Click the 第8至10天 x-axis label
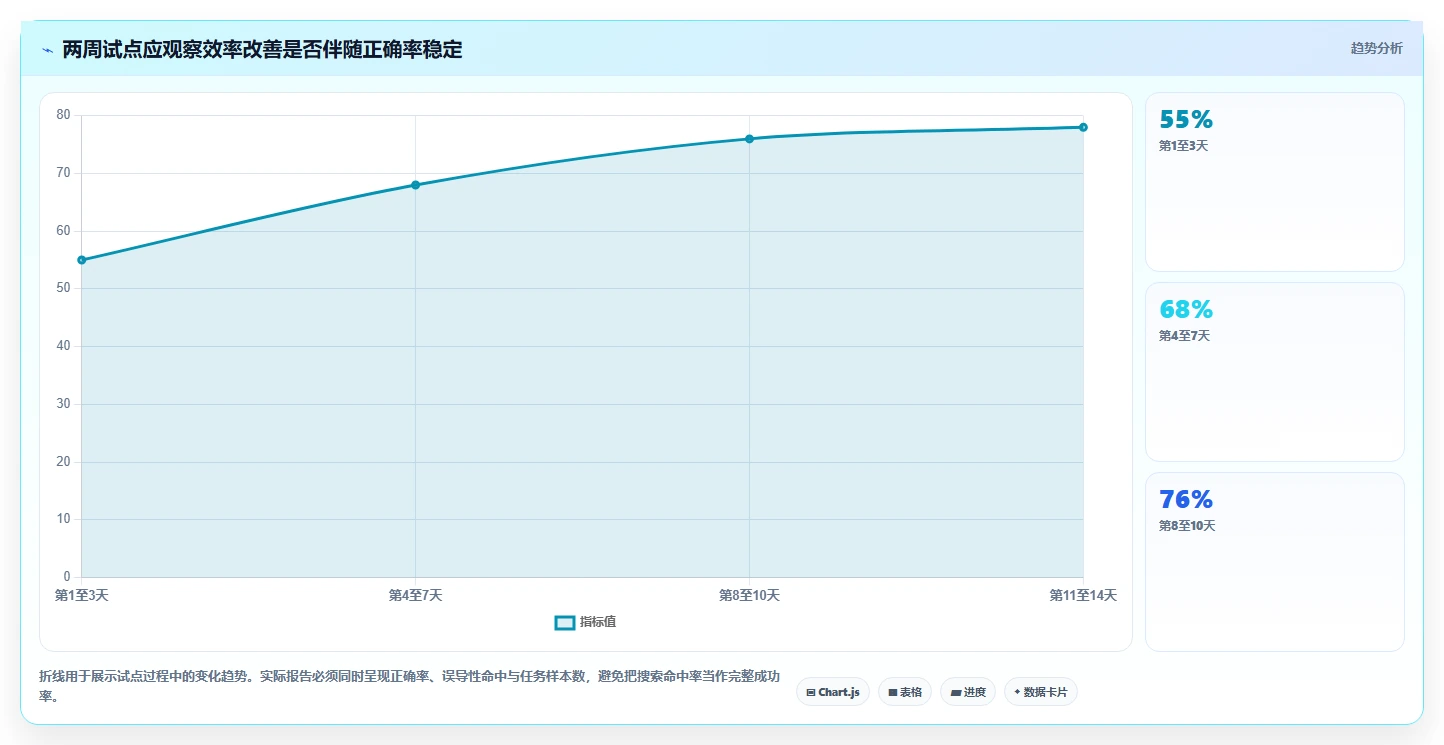The width and height of the screenshot is (1444, 745). coord(749,595)
